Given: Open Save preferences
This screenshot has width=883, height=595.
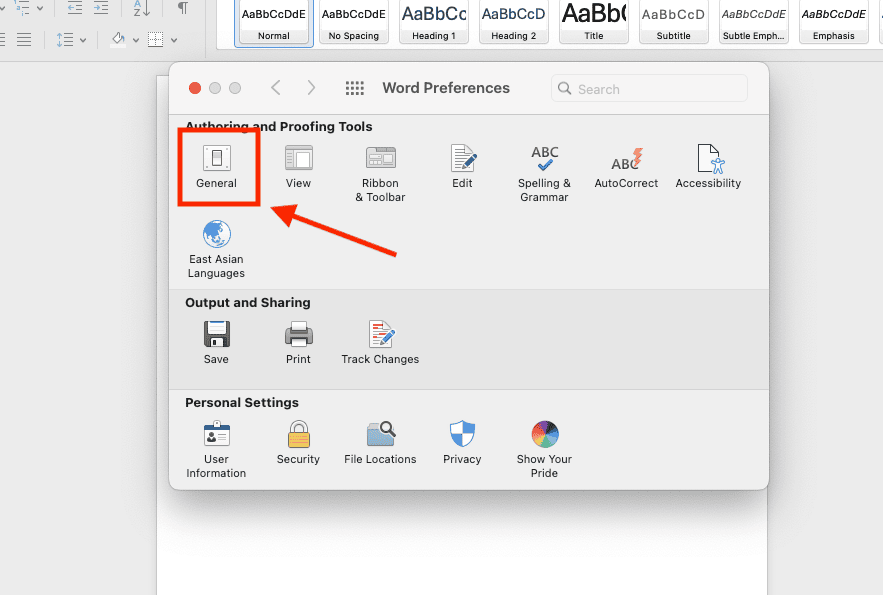Looking at the screenshot, I should (x=217, y=342).
